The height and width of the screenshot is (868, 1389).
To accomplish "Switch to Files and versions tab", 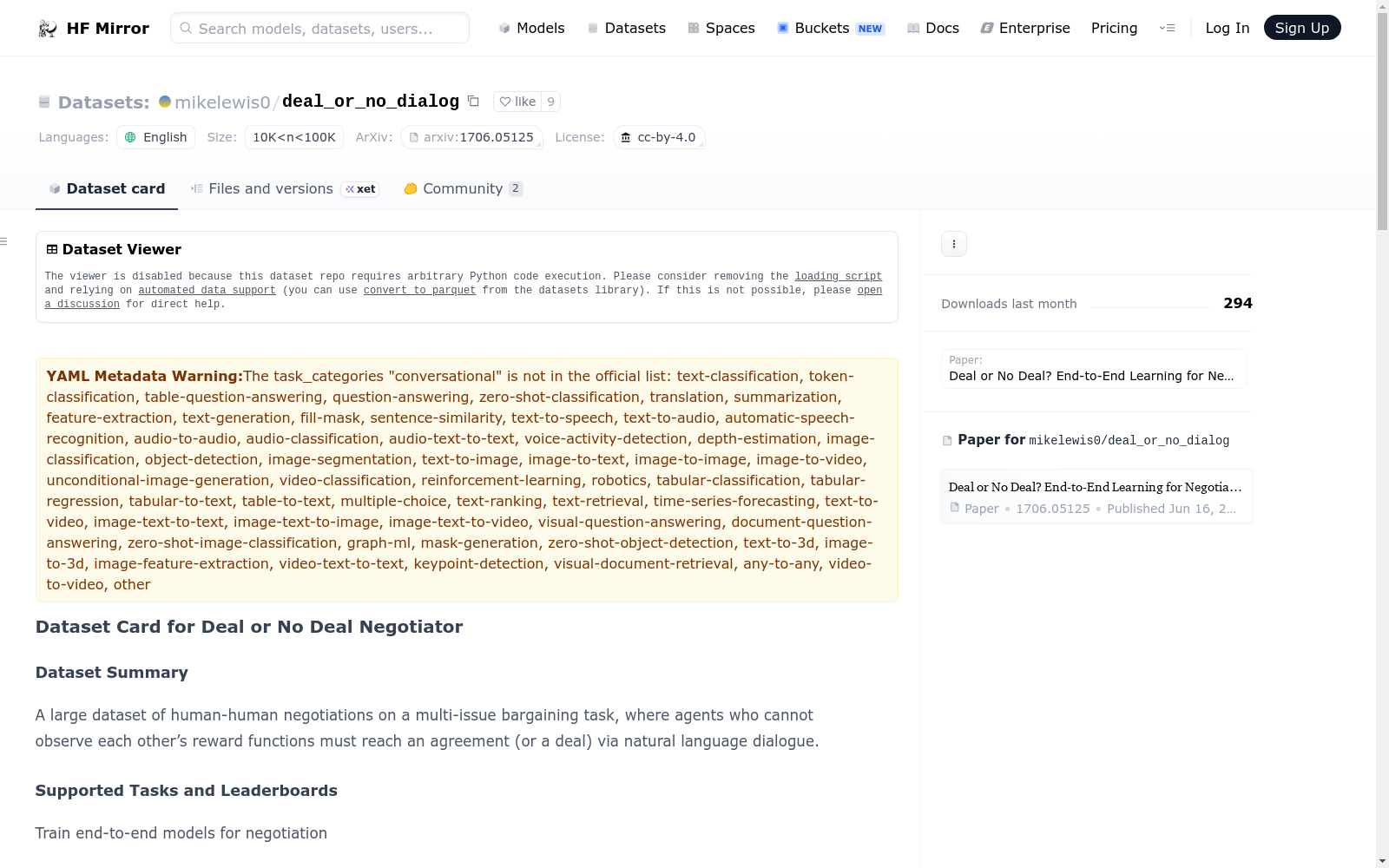I will point(285,188).
